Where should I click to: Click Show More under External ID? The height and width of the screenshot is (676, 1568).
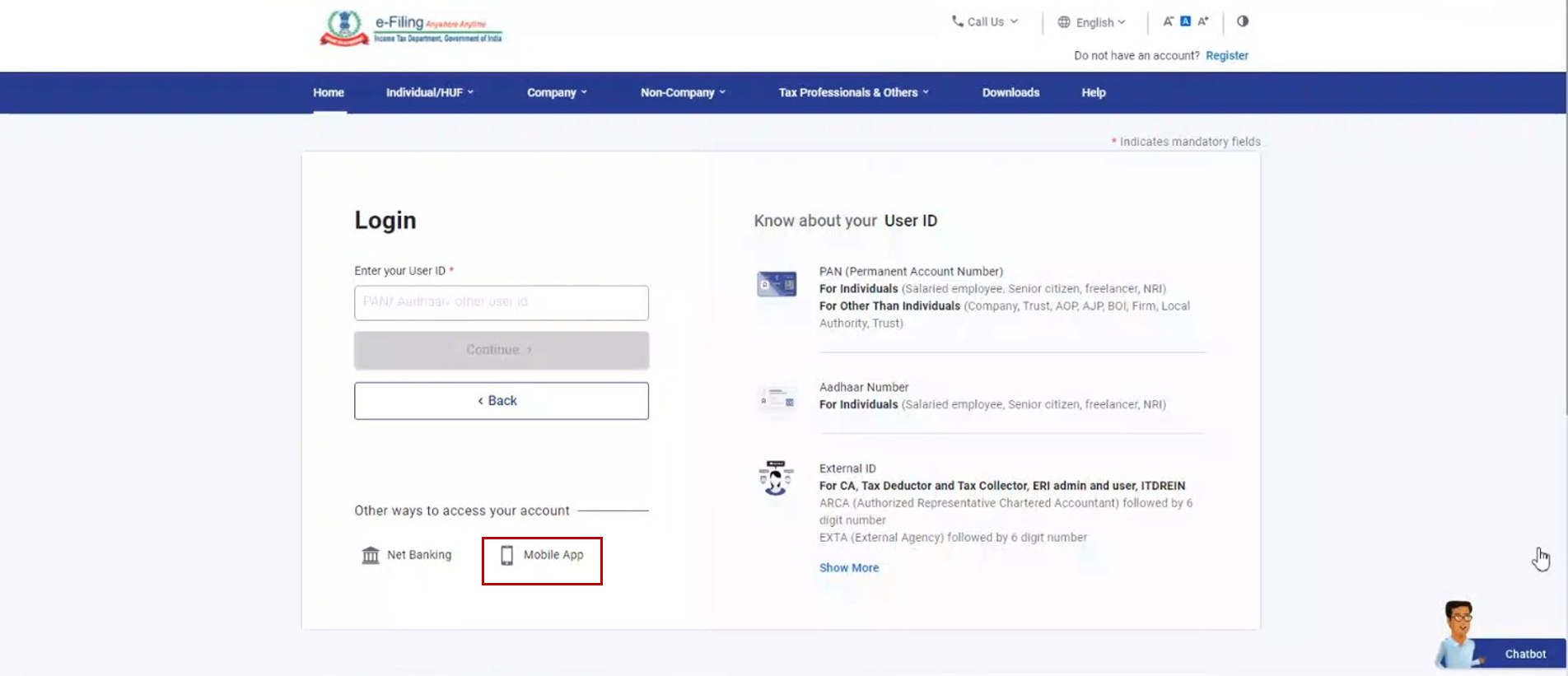point(848,568)
